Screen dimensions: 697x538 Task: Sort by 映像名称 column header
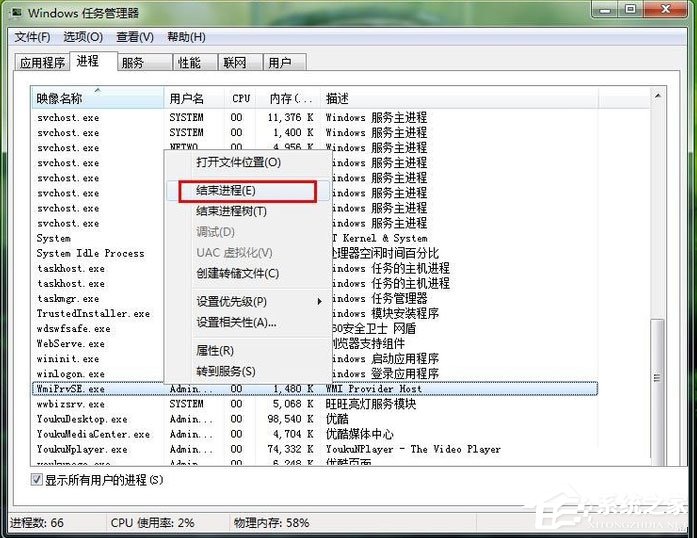(98, 98)
